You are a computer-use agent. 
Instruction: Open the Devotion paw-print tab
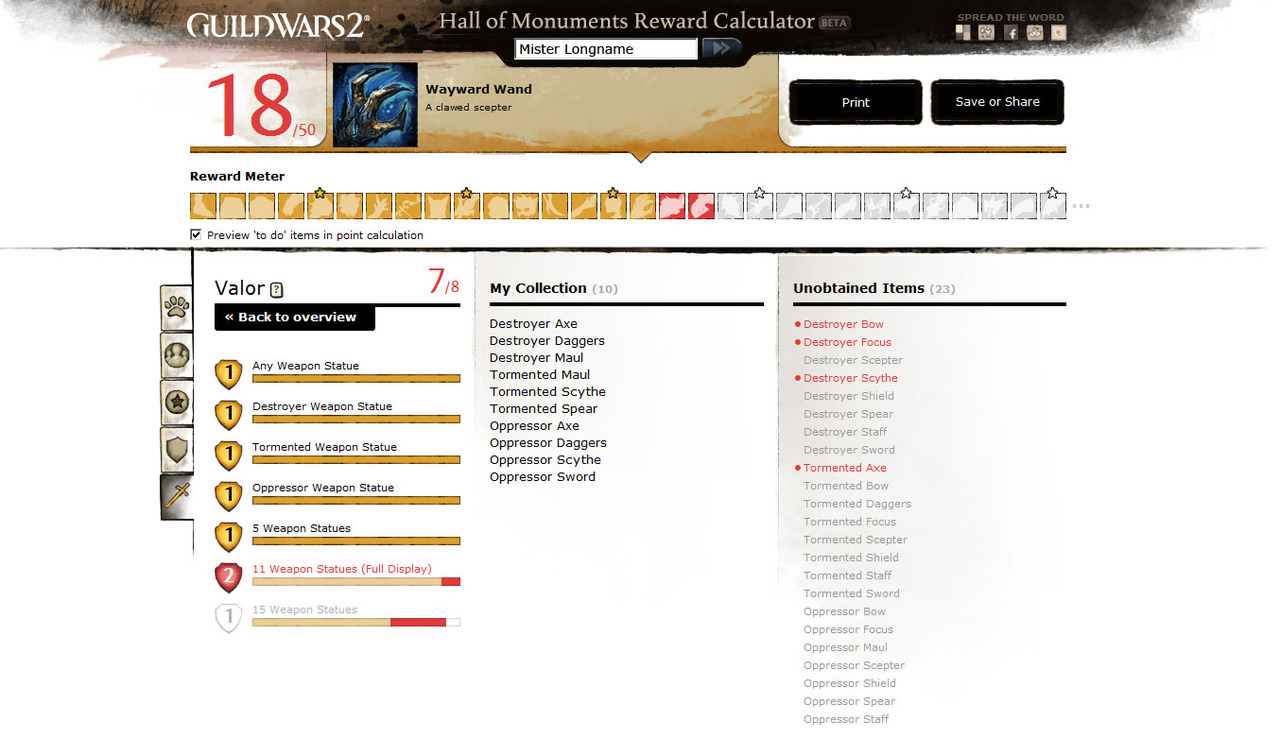pyautogui.click(x=177, y=308)
